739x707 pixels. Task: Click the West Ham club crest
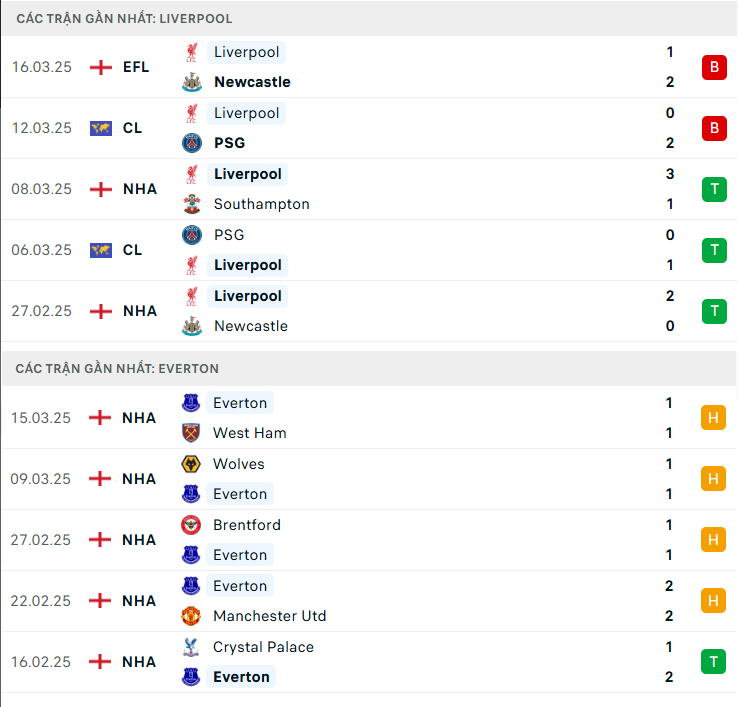pyautogui.click(x=191, y=433)
